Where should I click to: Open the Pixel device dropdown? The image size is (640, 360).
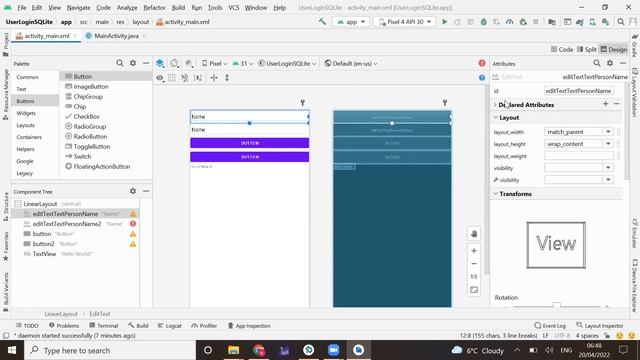214,63
